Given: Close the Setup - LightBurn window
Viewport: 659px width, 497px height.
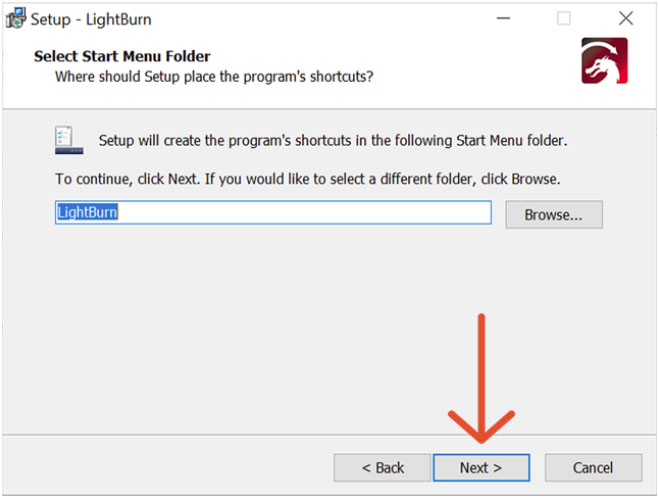Looking at the screenshot, I should pos(626,18).
